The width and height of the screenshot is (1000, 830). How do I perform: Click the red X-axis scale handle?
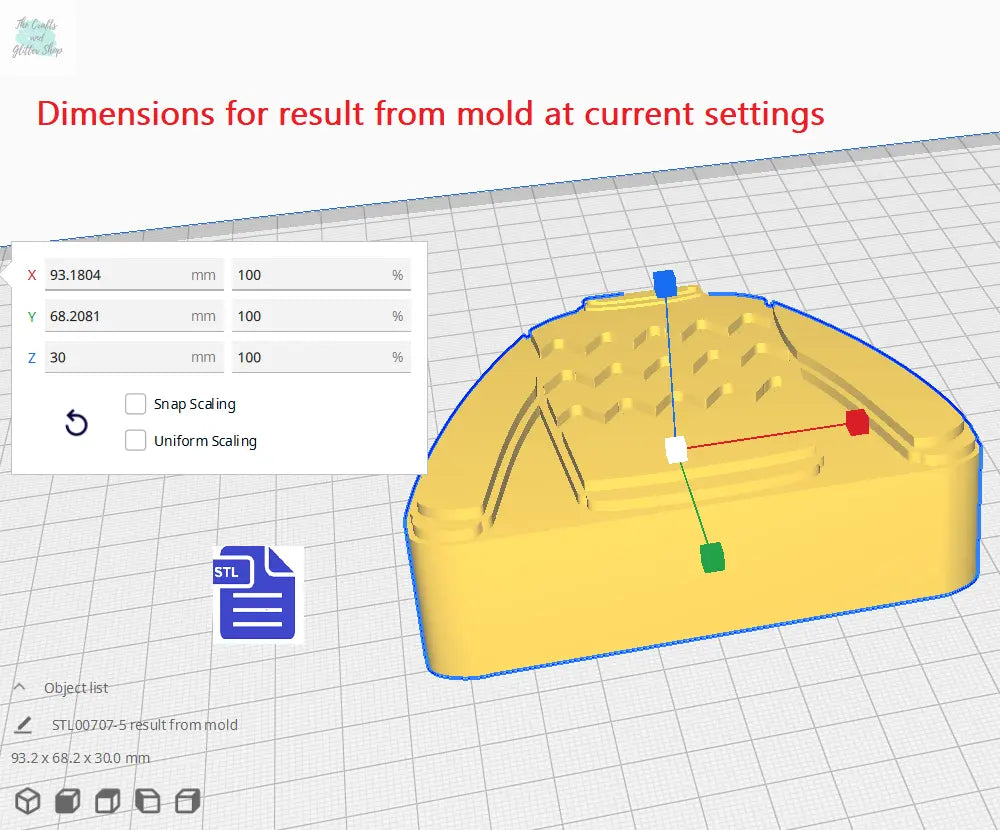[857, 422]
